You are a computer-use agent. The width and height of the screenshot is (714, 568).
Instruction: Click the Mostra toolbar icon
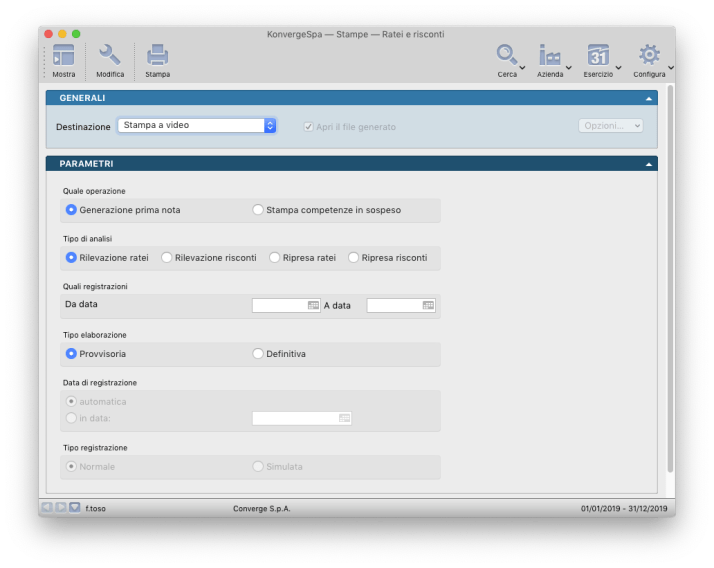(x=64, y=57)
